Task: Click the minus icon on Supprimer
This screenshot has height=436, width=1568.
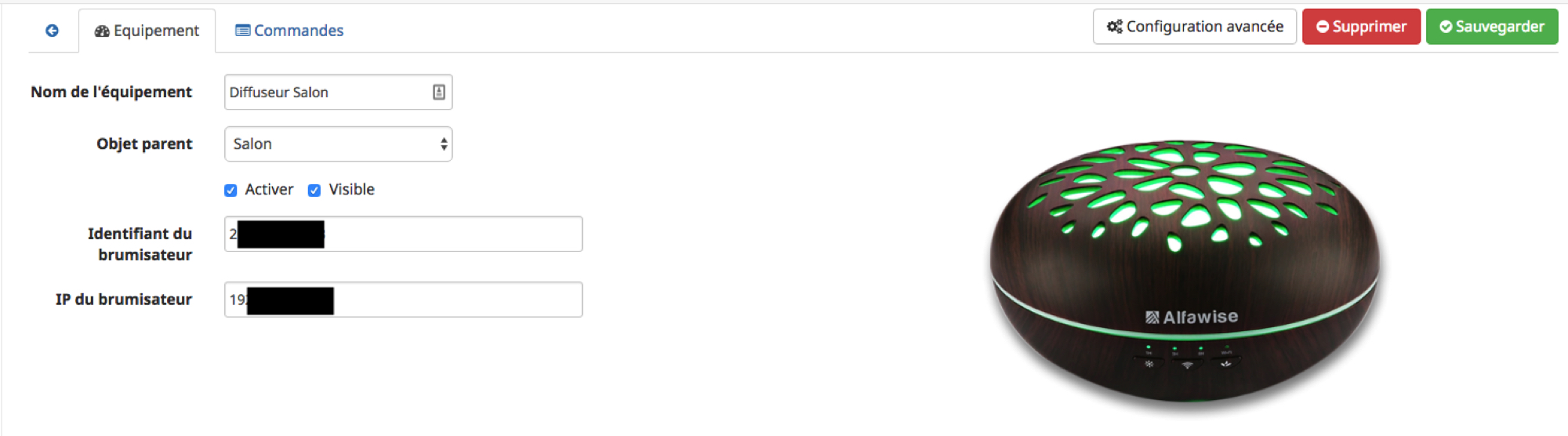Action: (1323, 27)
